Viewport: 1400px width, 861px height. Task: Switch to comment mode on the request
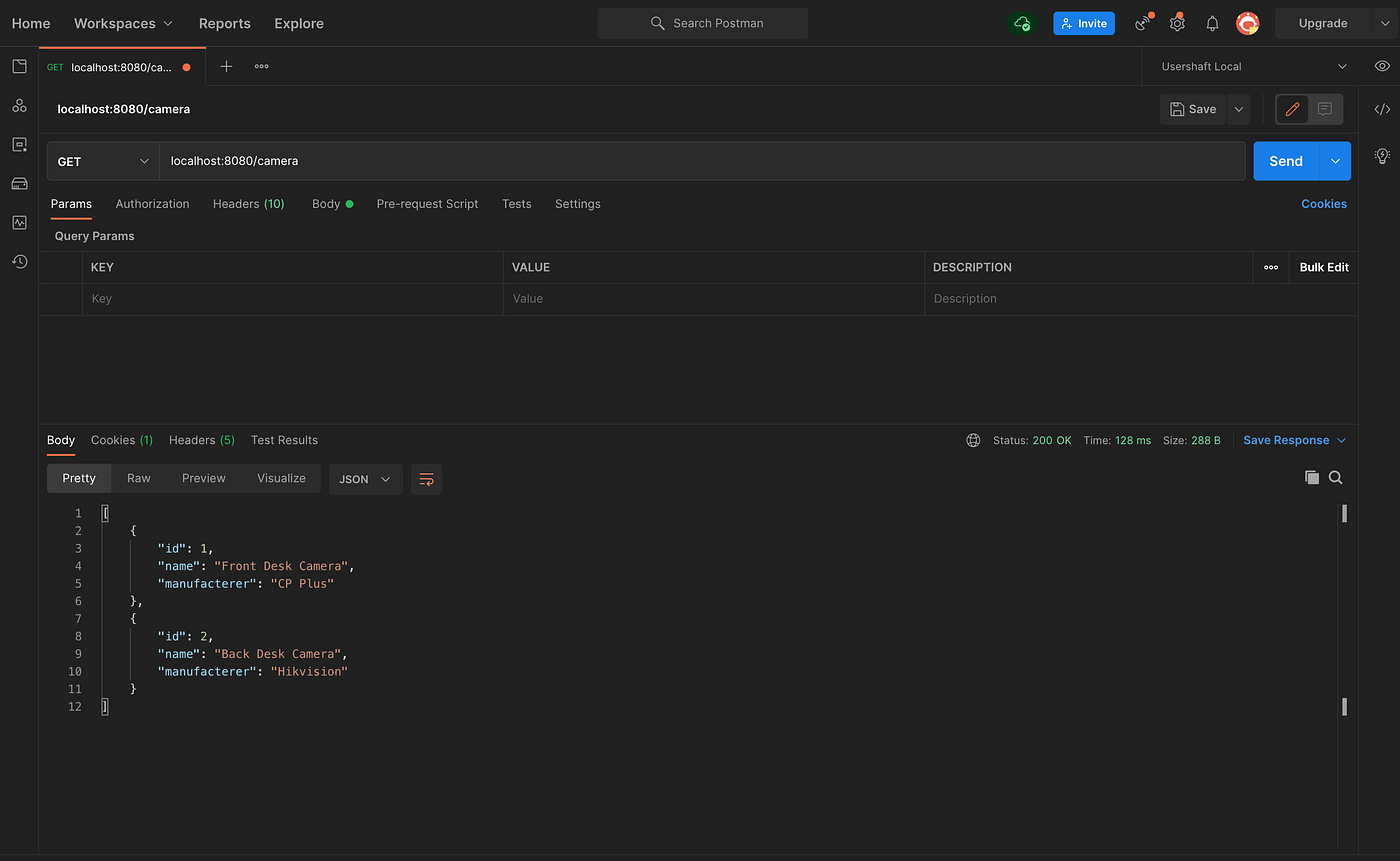(x=1325, y=109)
